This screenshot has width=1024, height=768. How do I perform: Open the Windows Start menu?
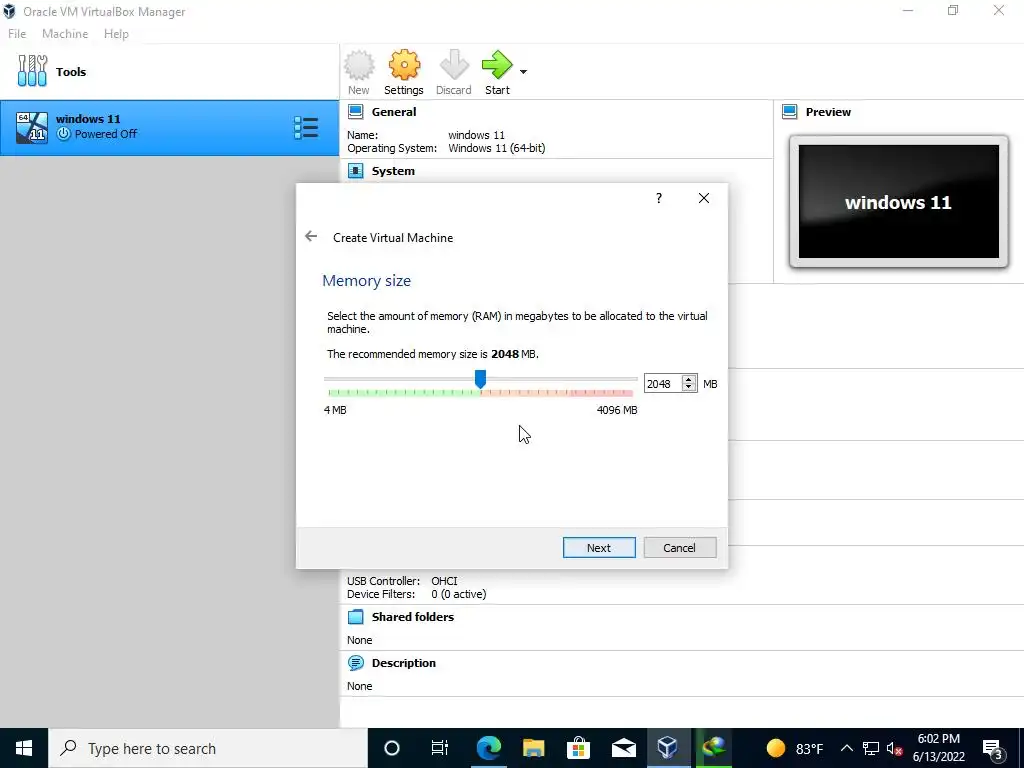(24, 748)
